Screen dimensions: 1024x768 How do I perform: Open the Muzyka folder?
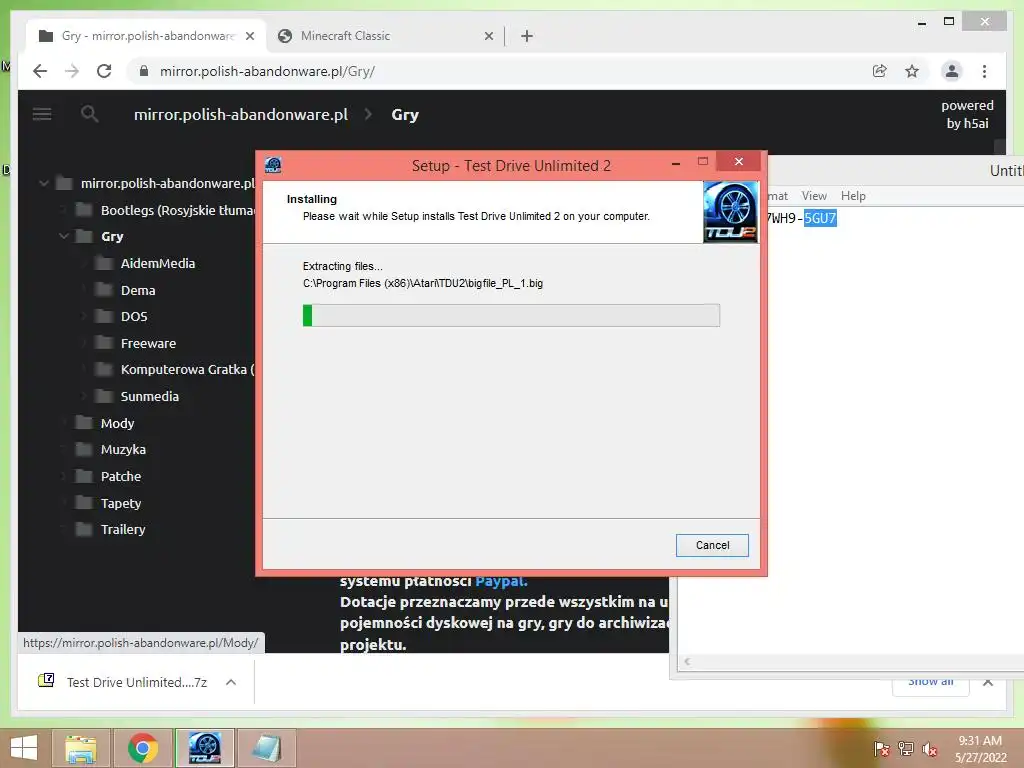click(123, 449)
